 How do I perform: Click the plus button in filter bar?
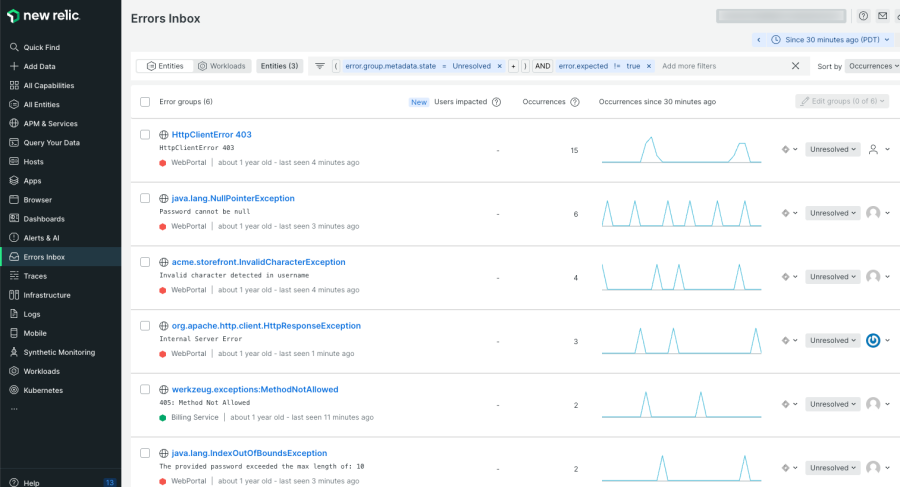pyautogui.click(x=513, y=66)
